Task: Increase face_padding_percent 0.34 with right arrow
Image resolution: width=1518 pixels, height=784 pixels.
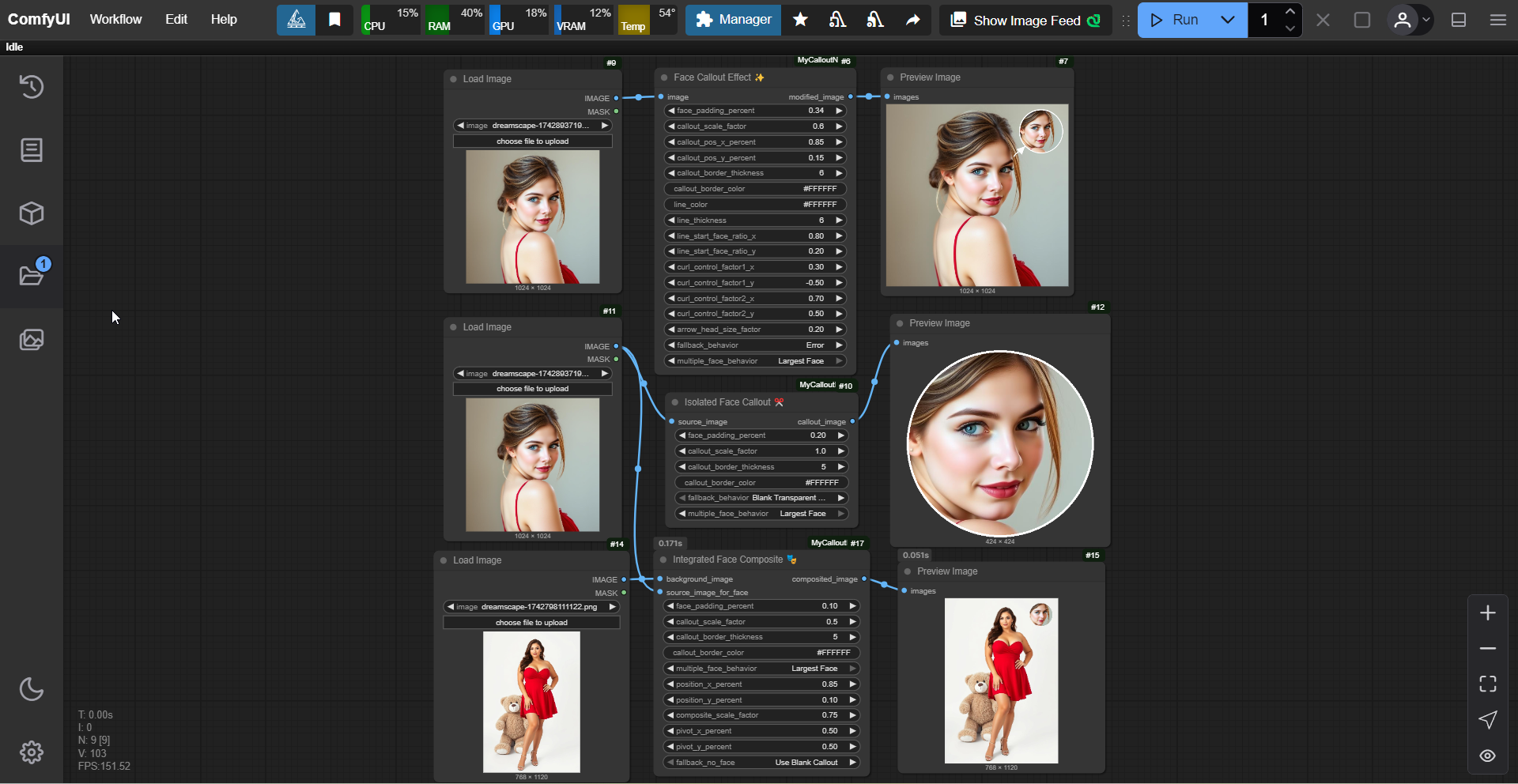Action: coord(839,111)
